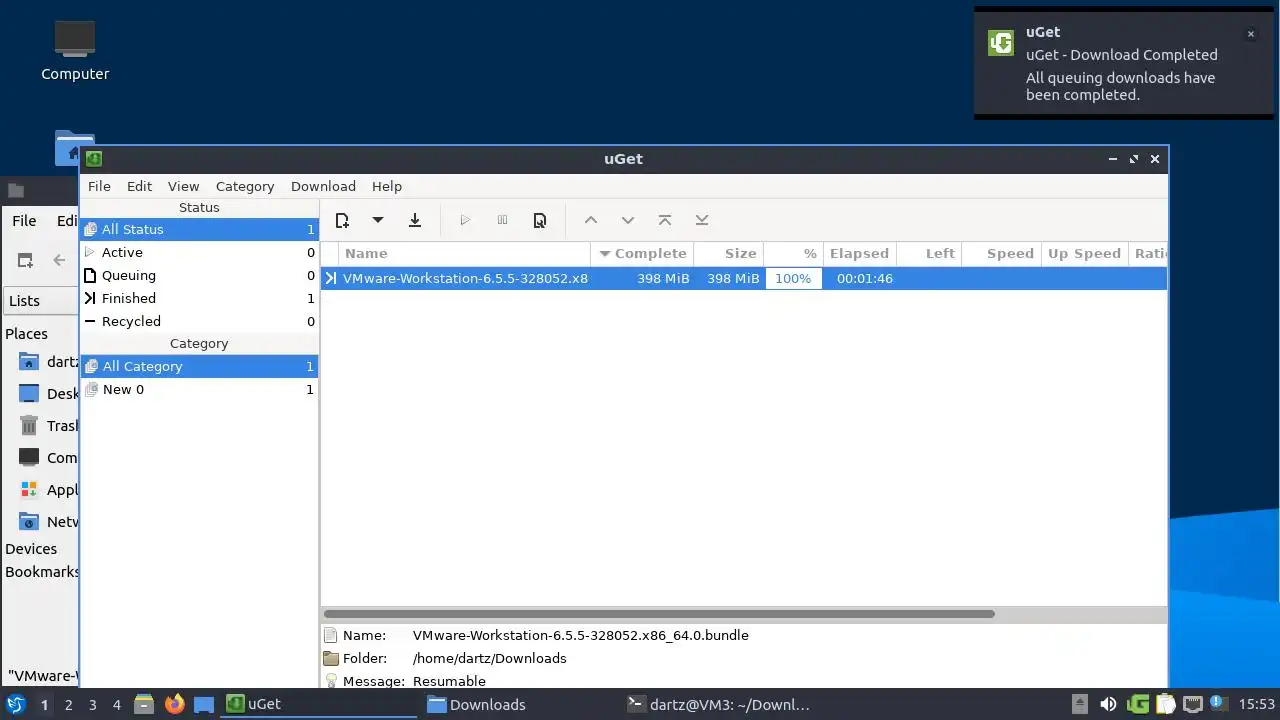The height and width of the screenshot is (720, 1280).
Task: Click the clock showing 15:53
Action: coord(1257,705)
